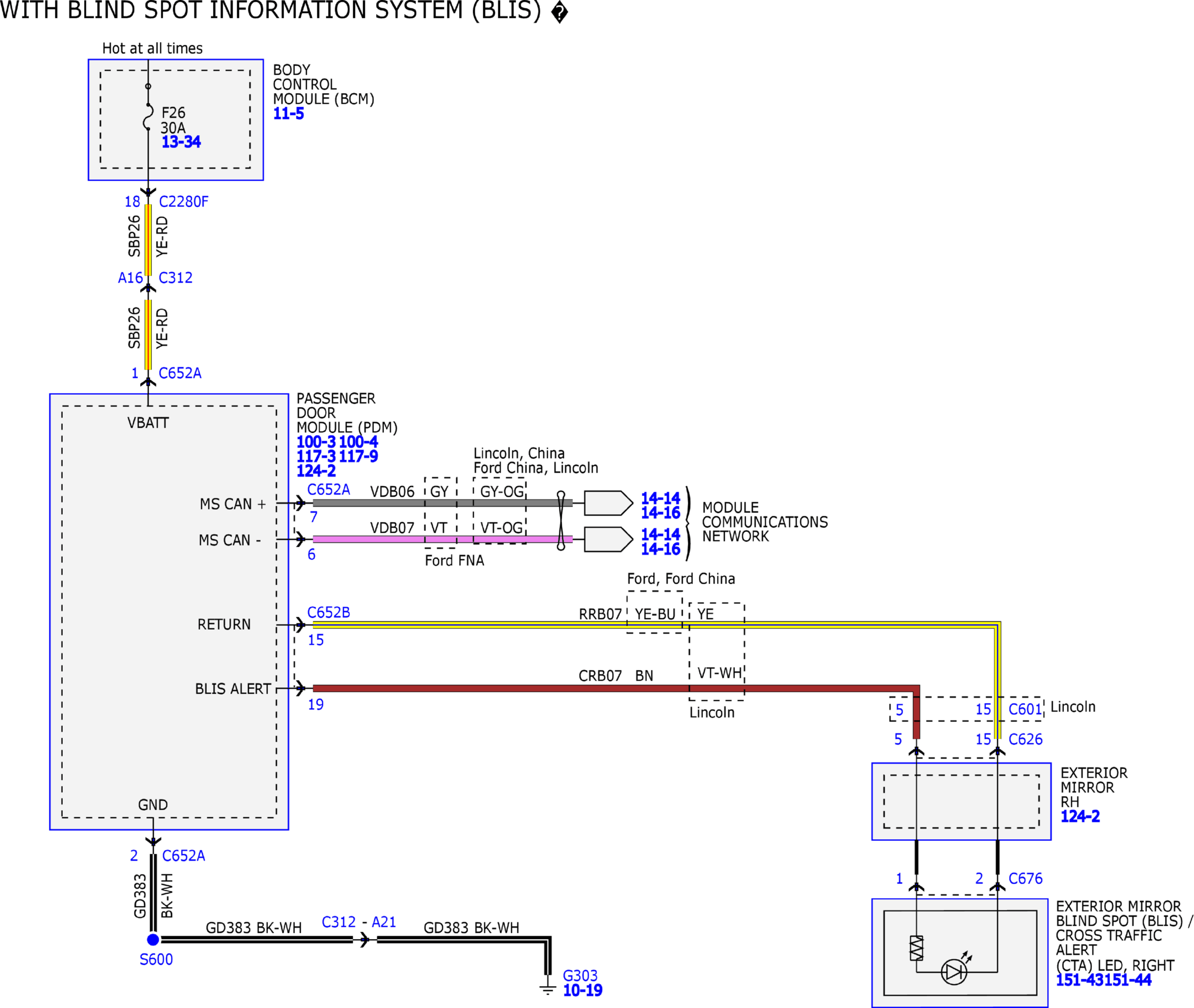Open link 151-44 under the CTA LED, Right label
The height and width of the screenshot is (1008, 1194).
coord(1127,980)
